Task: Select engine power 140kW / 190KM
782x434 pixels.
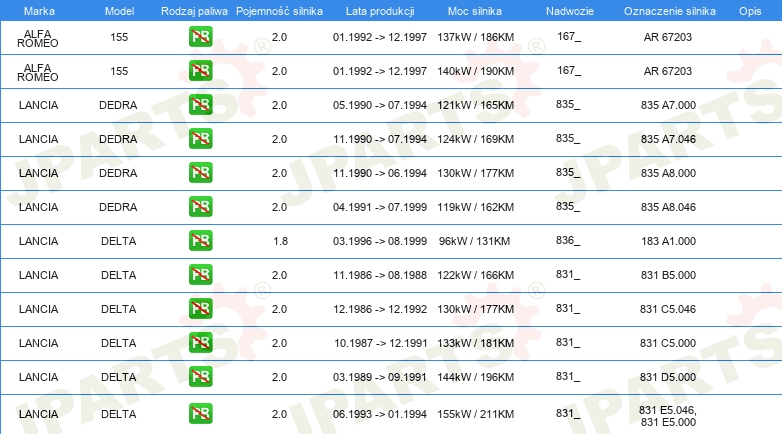Action: pos(476,71)
